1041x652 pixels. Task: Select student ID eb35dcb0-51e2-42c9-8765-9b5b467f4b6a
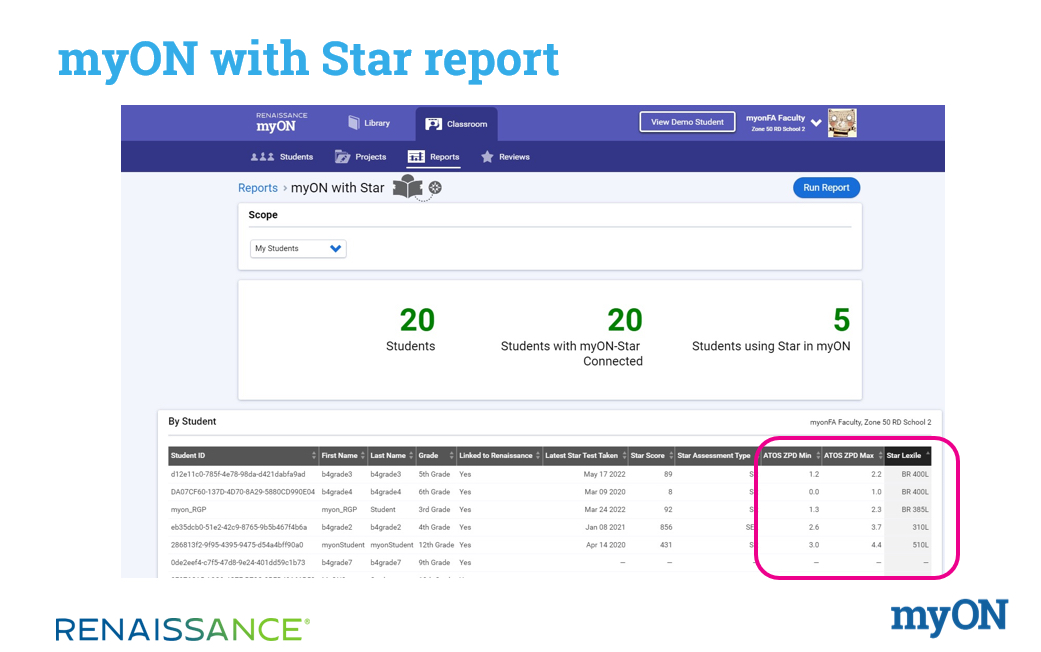point(238,527)
